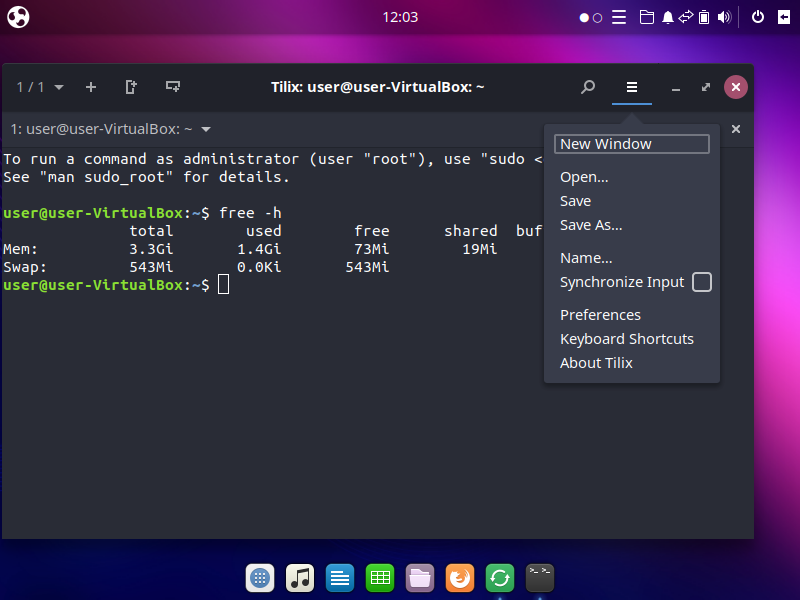Image resolution: width=800 pixels, height=600 pixels.
Task: Click the power button icon
Action: point(758,17)
